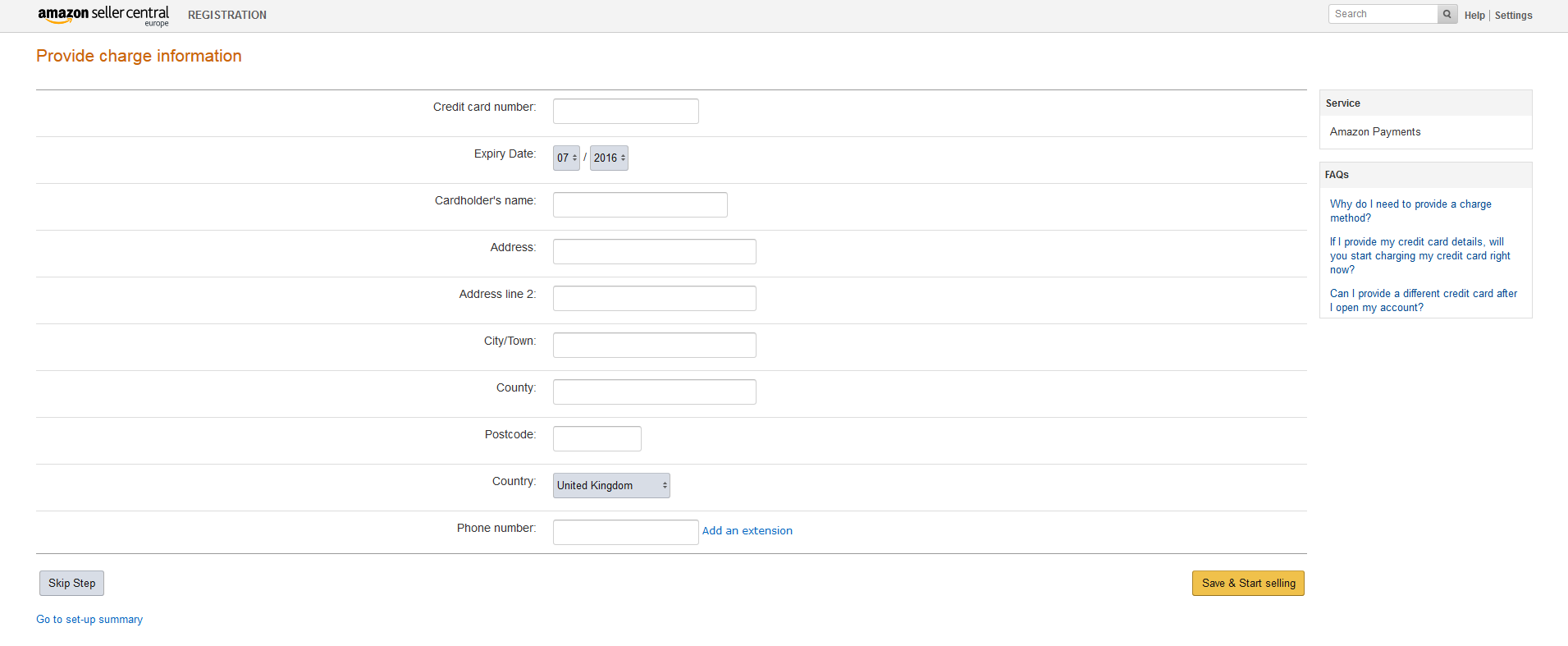The width and height of the screenshot is (1568, 646).
Task: Click the Amazon Seller Central logo
Action: (x=103, y=15)
